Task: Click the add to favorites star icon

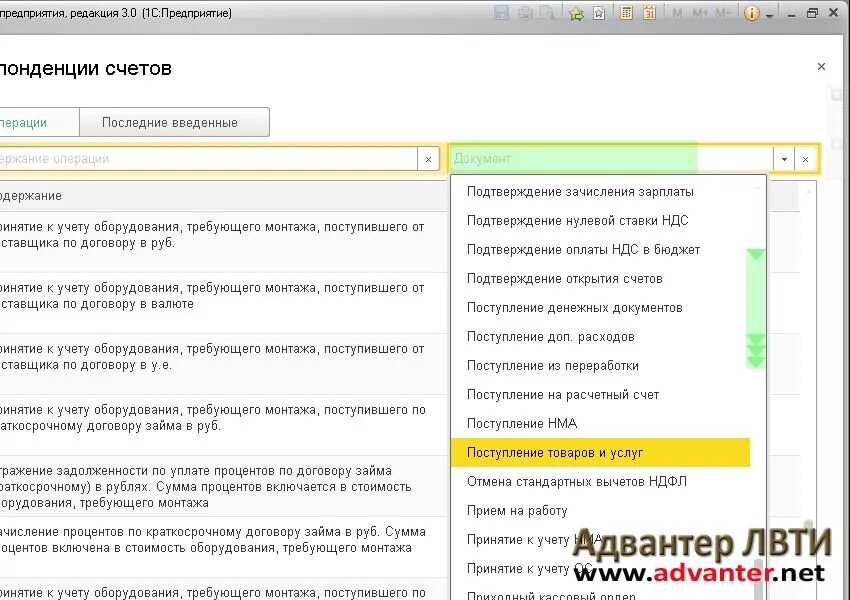Action: [574, 13]
